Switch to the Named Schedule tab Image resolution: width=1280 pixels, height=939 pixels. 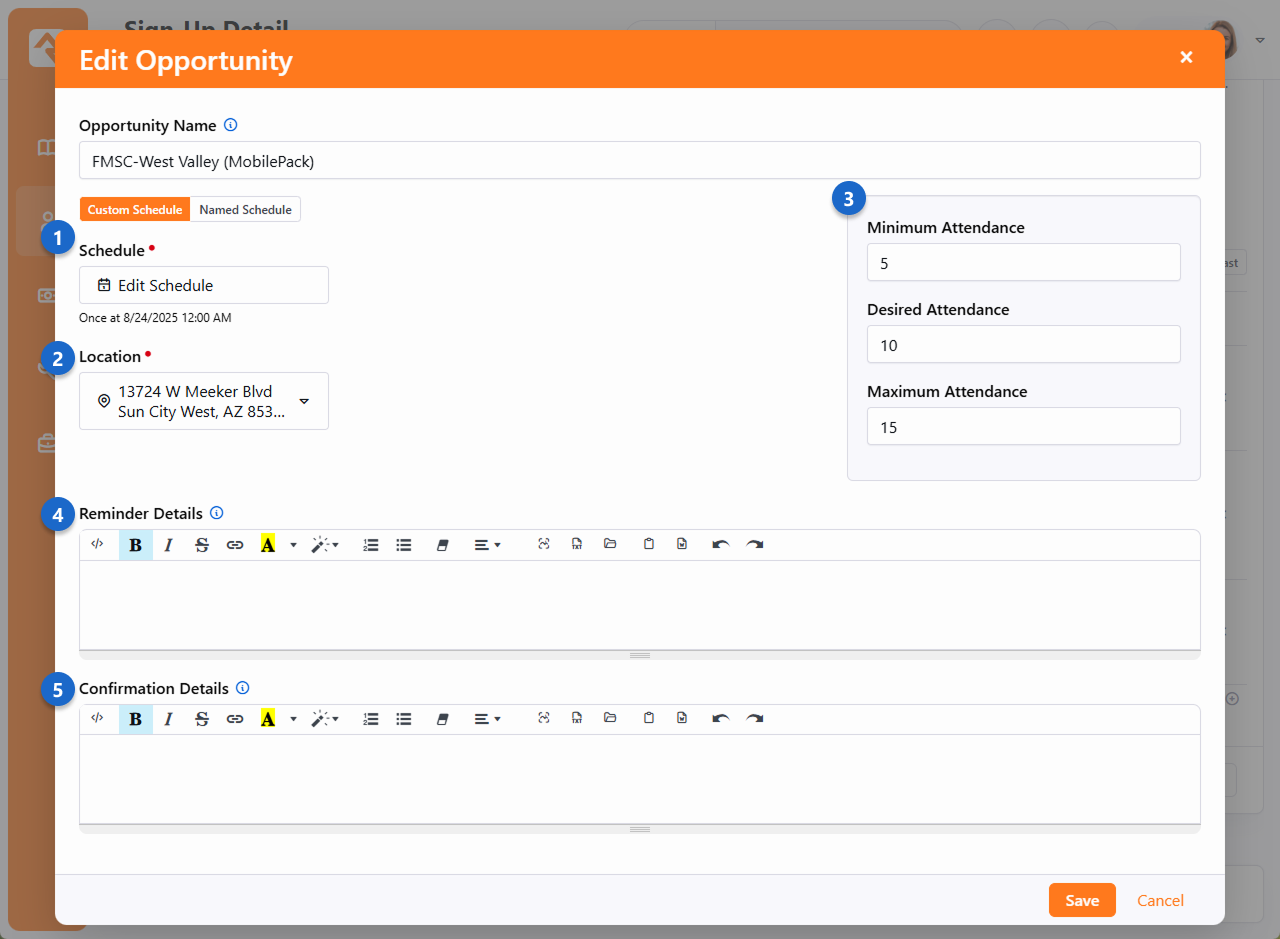(245, 210)
